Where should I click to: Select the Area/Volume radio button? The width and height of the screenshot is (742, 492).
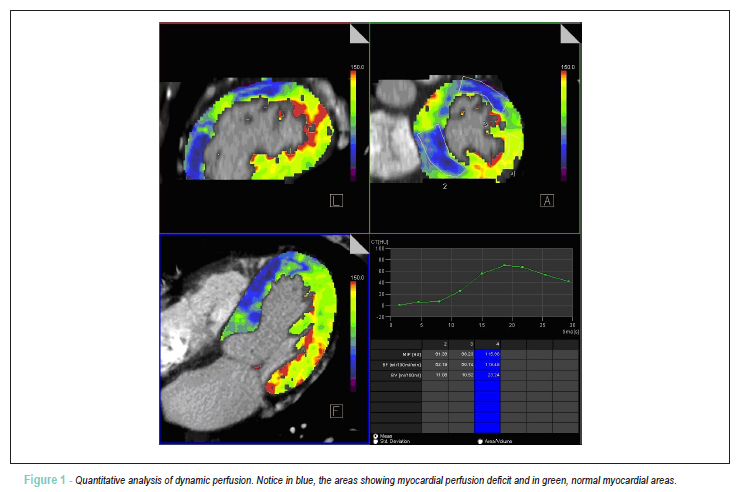click(480, 441)
